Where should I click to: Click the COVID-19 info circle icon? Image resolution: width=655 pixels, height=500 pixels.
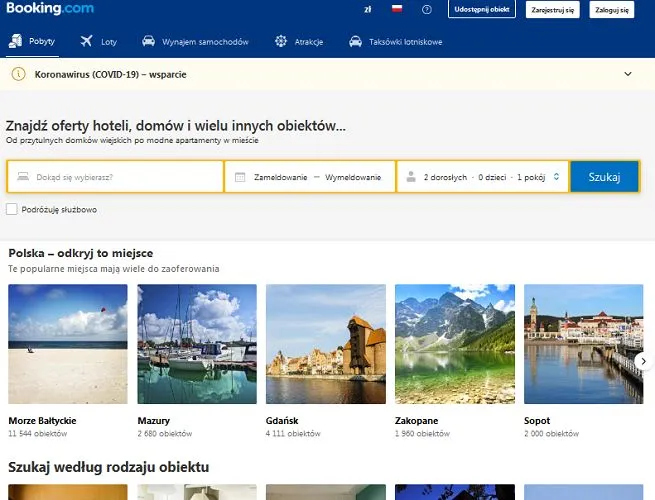[18, 74]
